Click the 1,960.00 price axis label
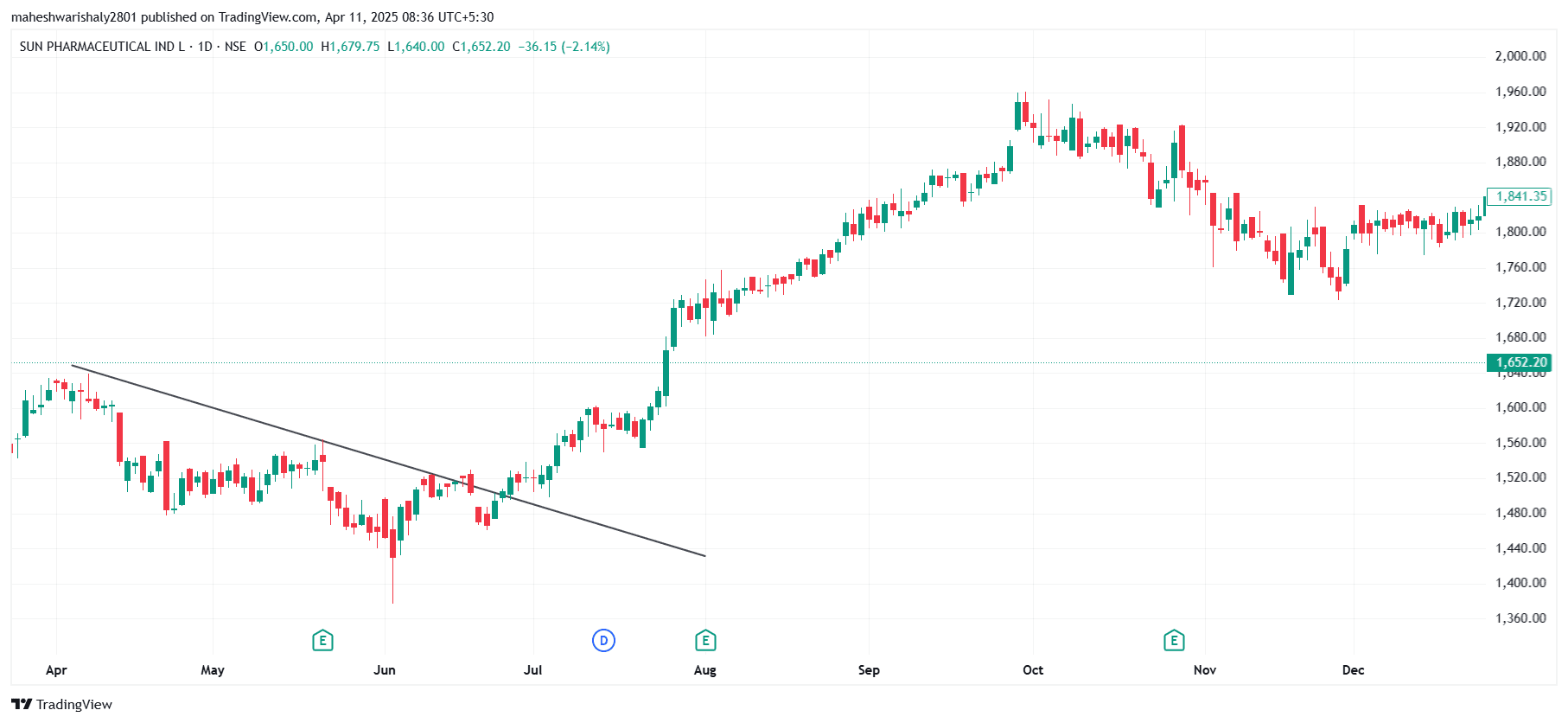Image resolution: width=1568 pixels, height=723 pixels. tap(1520, 92)
